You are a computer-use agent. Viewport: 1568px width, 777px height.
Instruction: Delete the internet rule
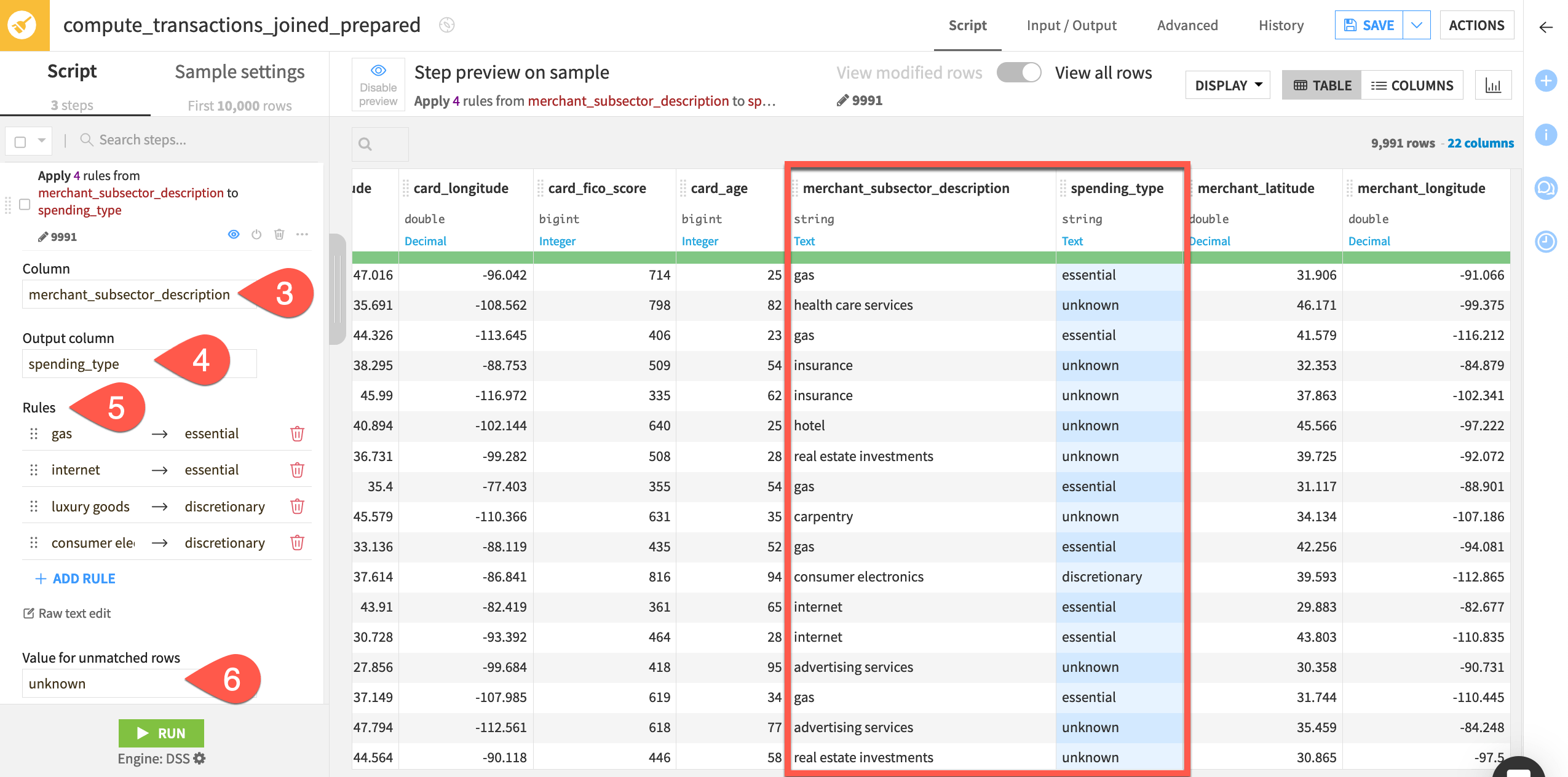point(297,470)
